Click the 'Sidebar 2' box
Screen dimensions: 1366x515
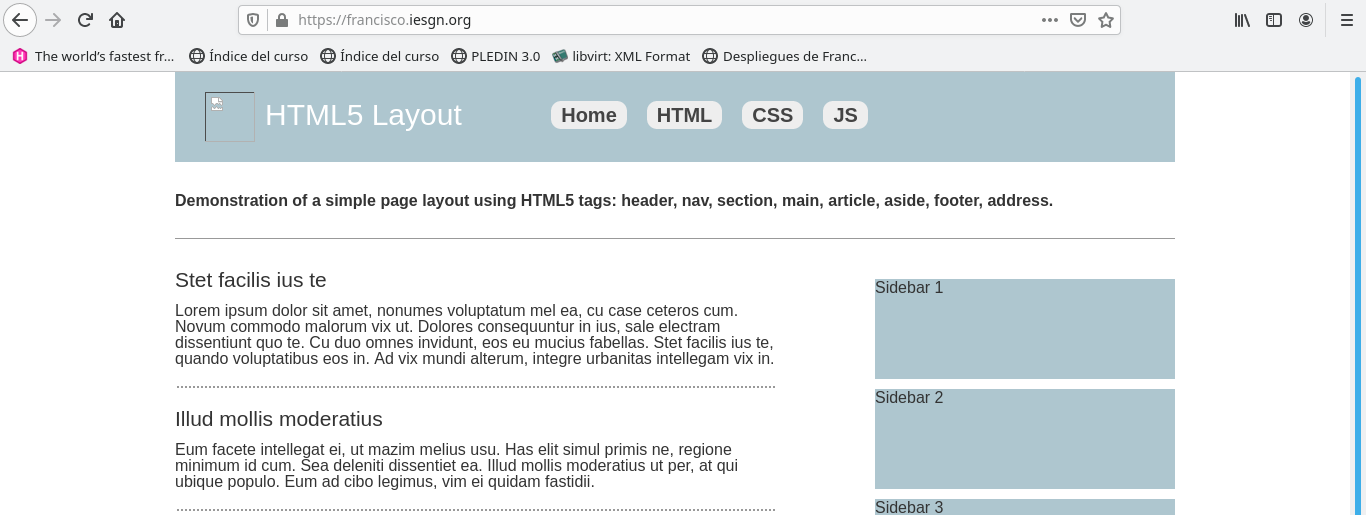coord(1025,439)
